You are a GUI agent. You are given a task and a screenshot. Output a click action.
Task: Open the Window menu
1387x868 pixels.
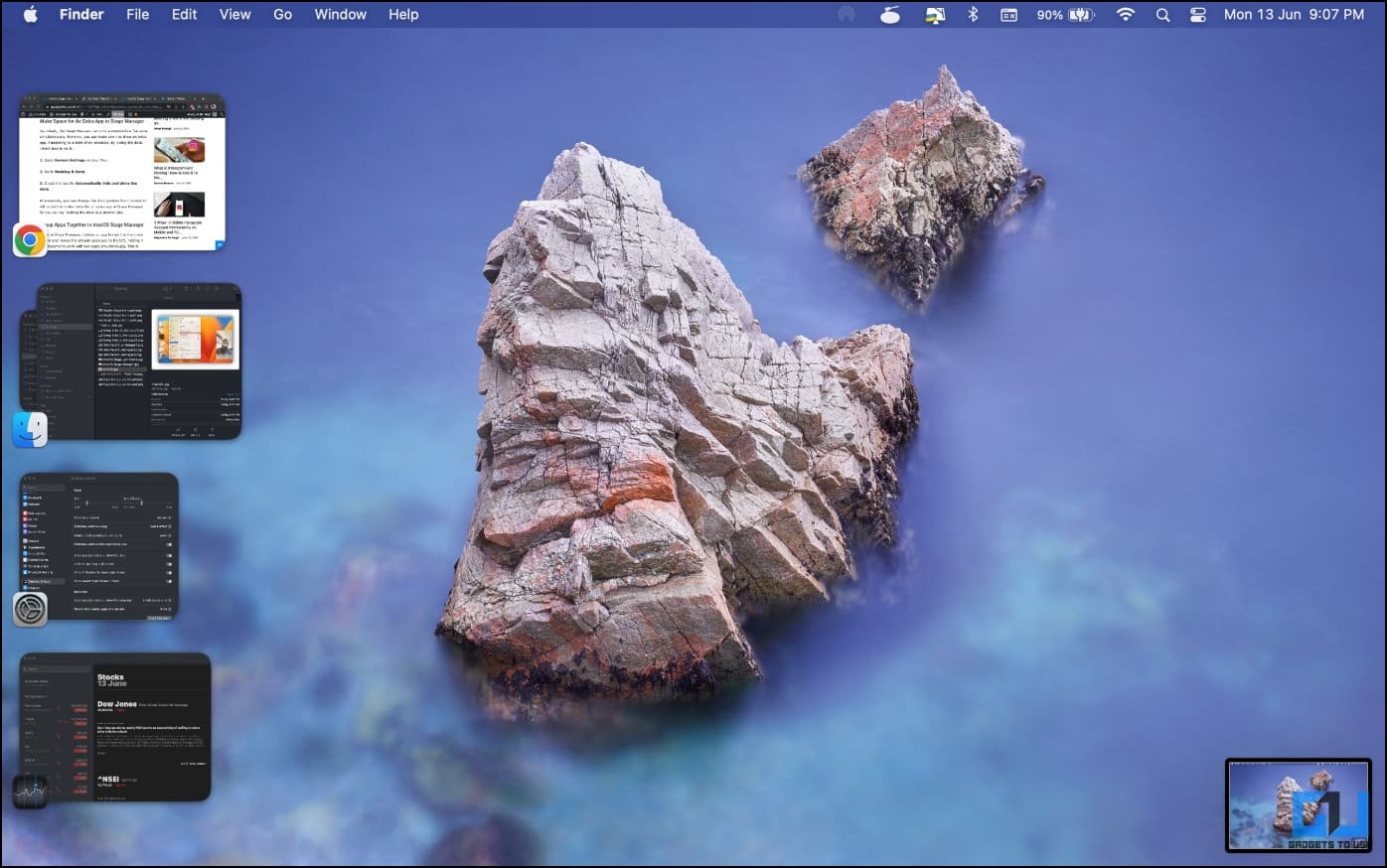(340, 14)
